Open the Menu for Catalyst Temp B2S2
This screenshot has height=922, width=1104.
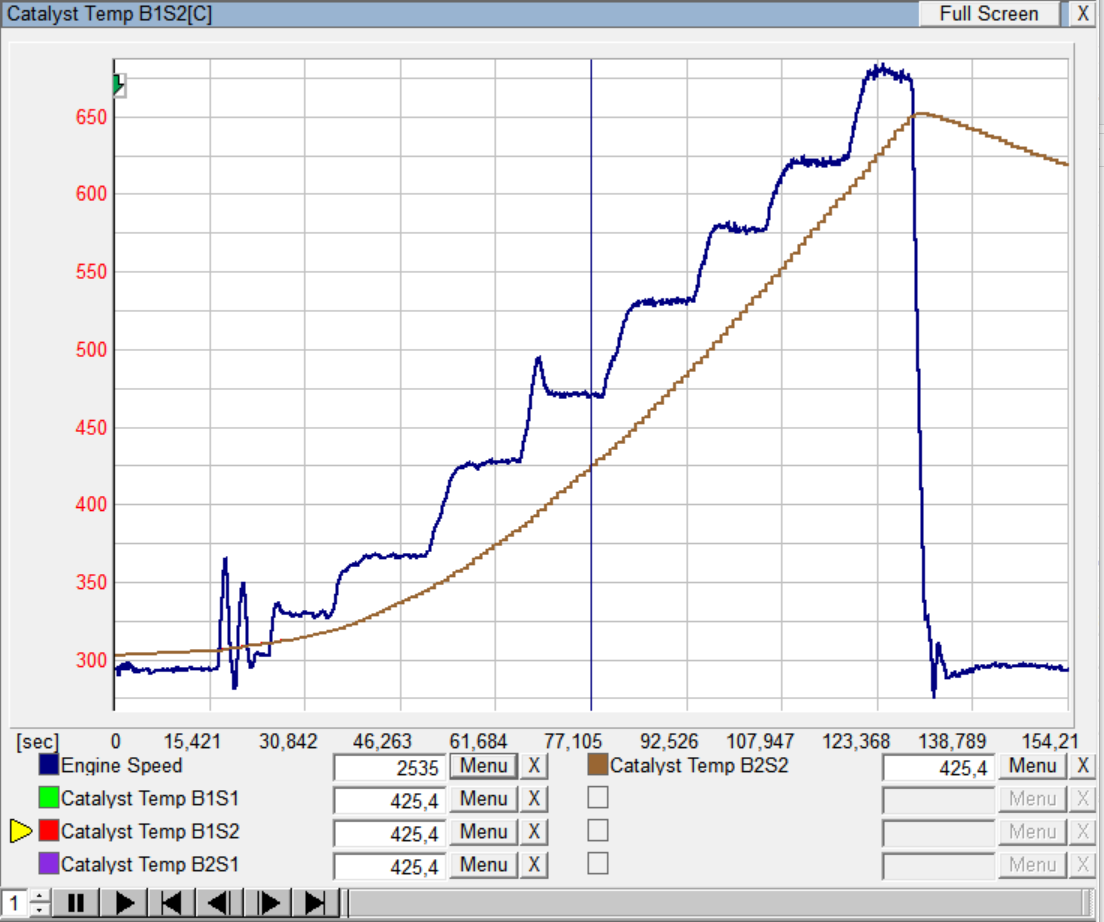(x=1033, y=767)
